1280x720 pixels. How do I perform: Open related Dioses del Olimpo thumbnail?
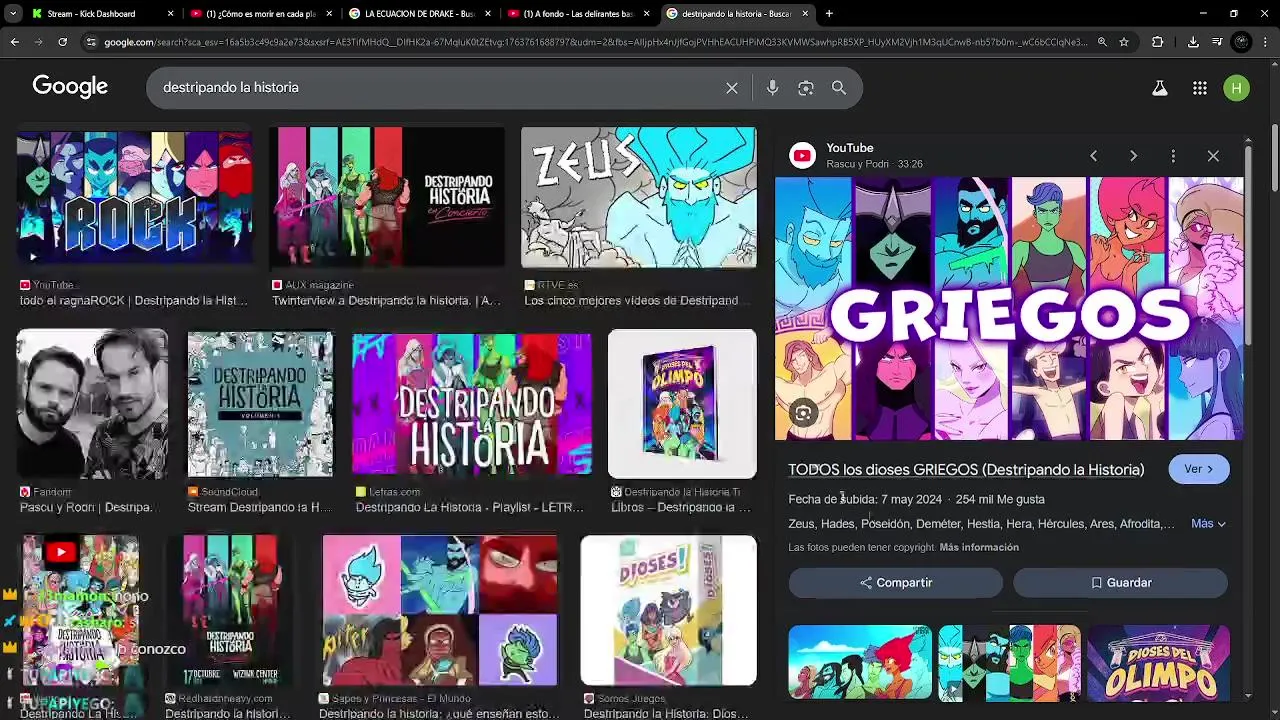[1158, 662]
